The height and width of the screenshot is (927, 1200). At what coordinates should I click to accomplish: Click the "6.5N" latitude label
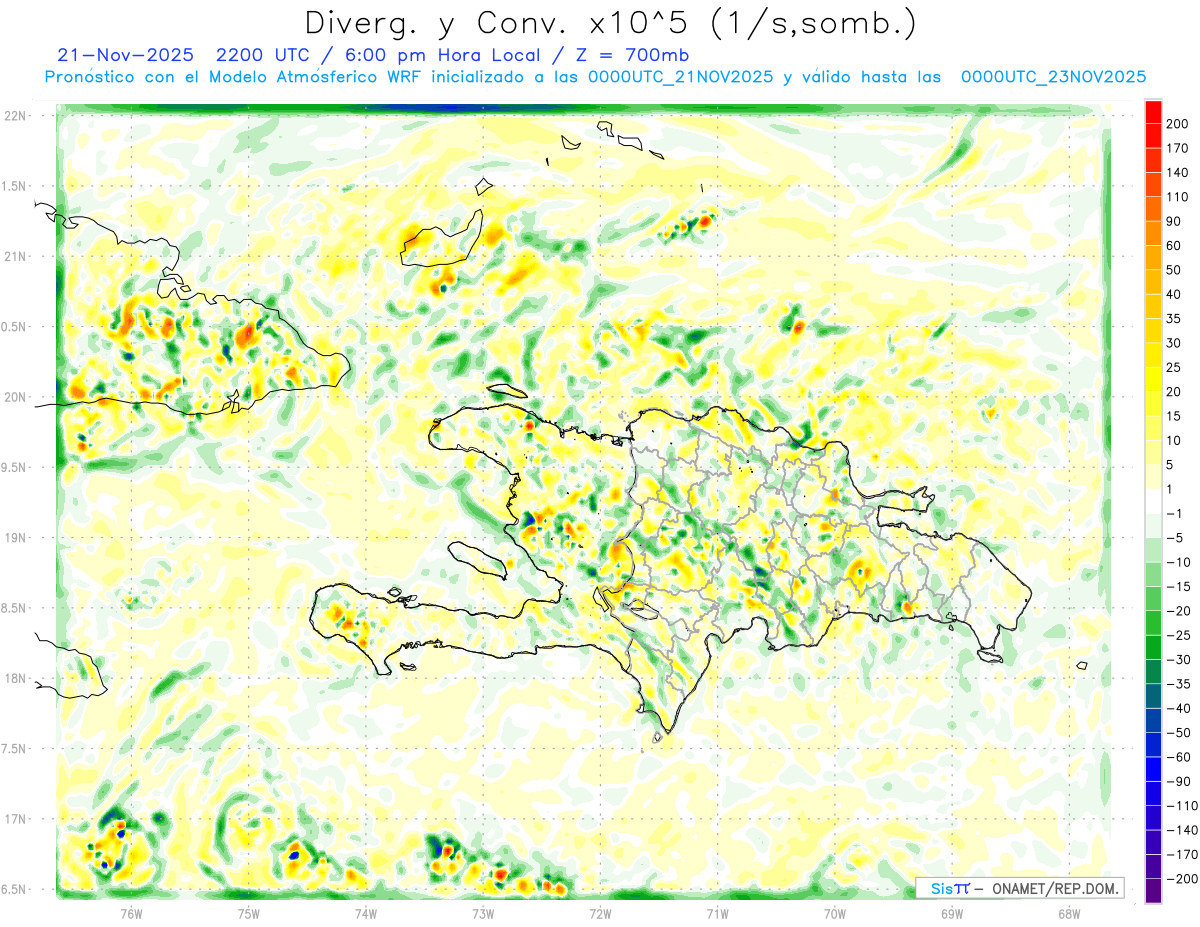click(x=13, y=890)
